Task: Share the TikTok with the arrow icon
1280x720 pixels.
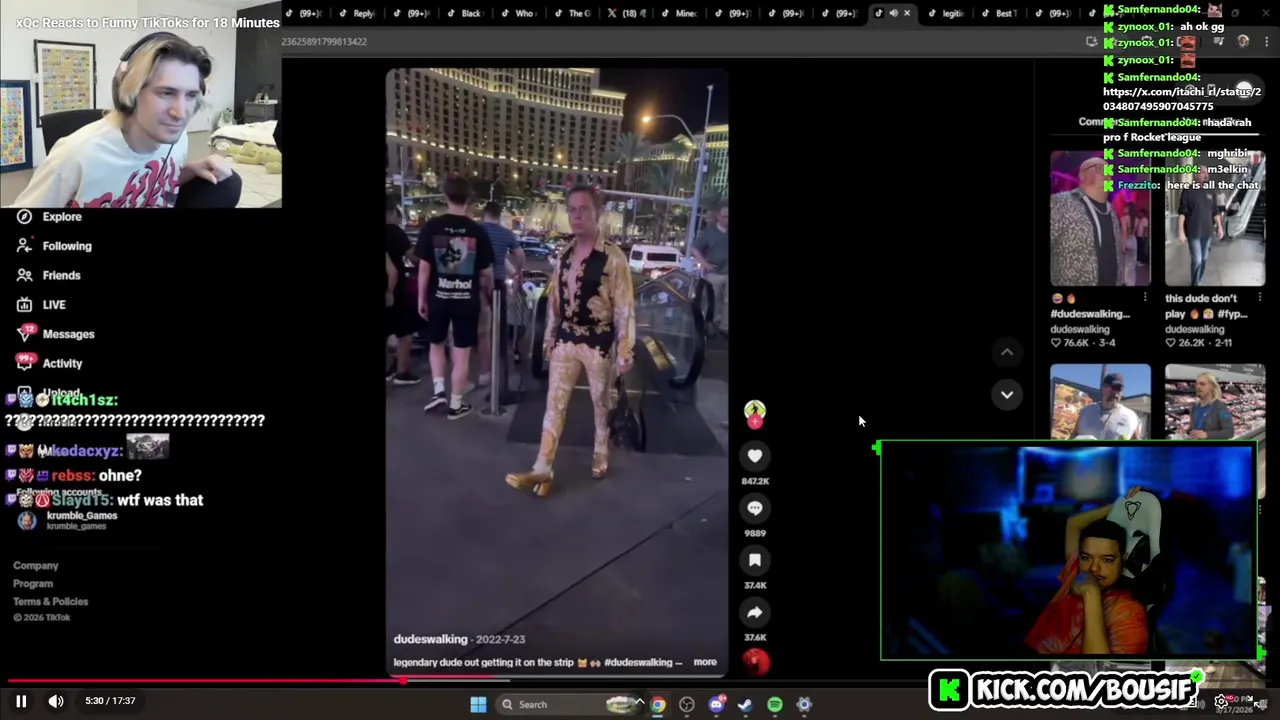Action: point(755,612)
